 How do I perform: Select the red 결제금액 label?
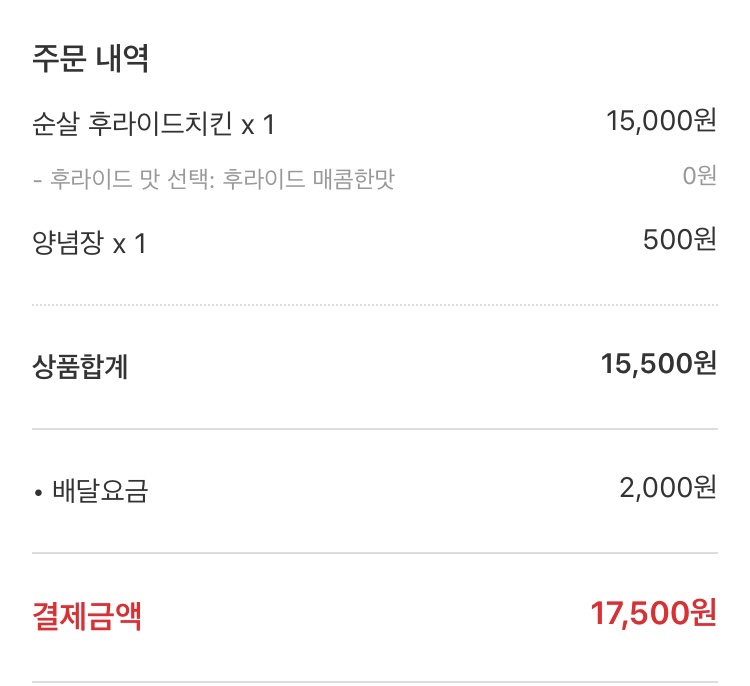click(x=87, y=616)
